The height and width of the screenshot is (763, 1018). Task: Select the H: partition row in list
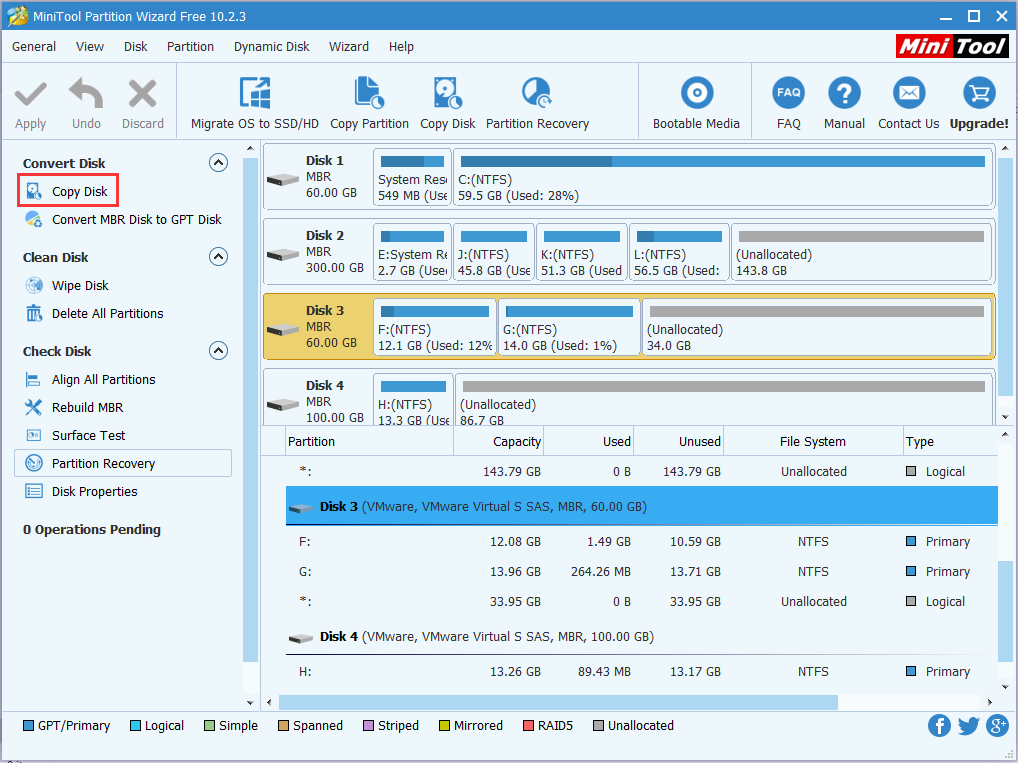coord(641,671)
